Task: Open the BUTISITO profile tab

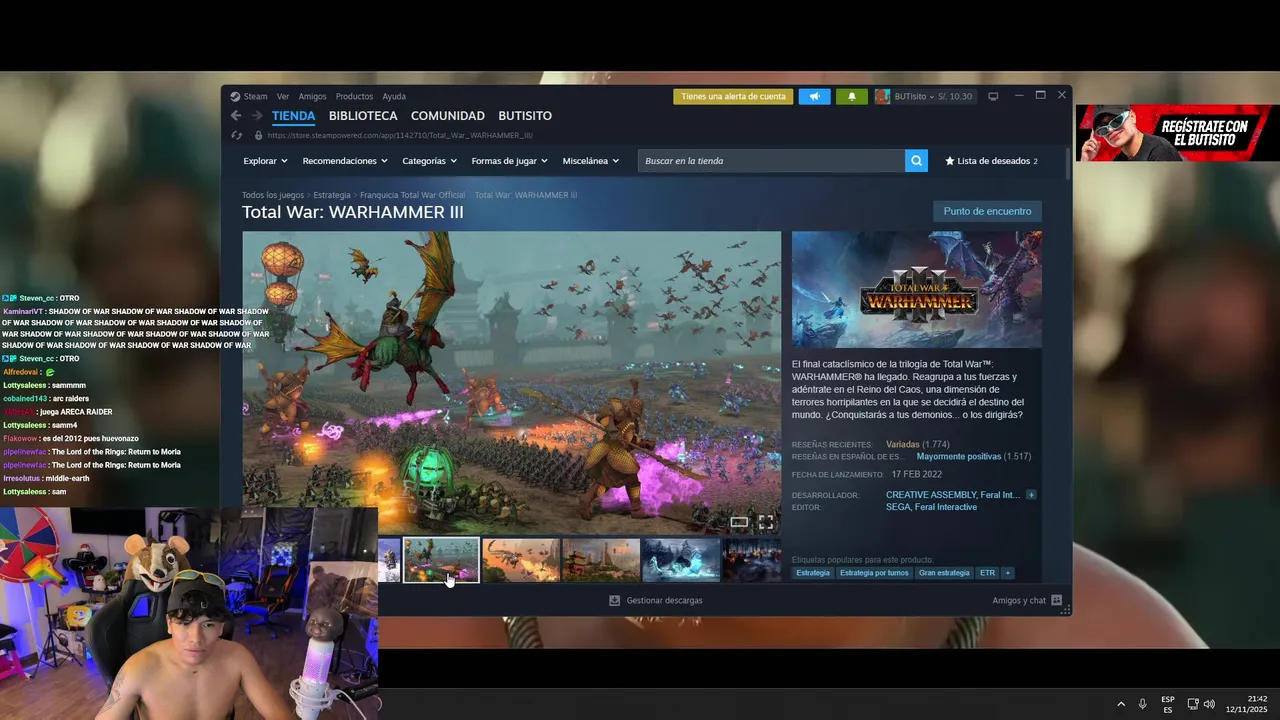Action: [x=525, y=116]
